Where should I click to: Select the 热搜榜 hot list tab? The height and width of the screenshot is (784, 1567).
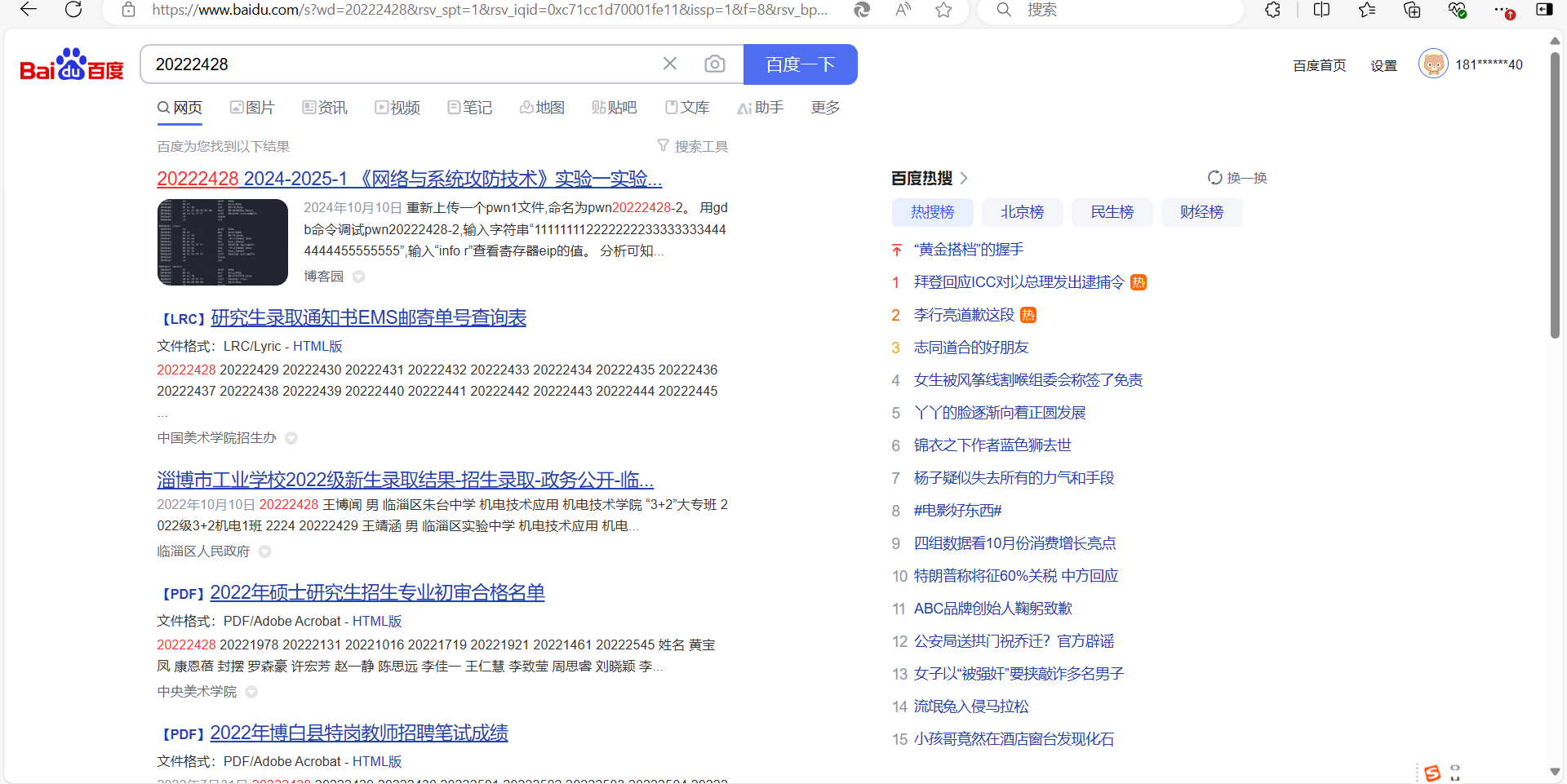point(933,212)
